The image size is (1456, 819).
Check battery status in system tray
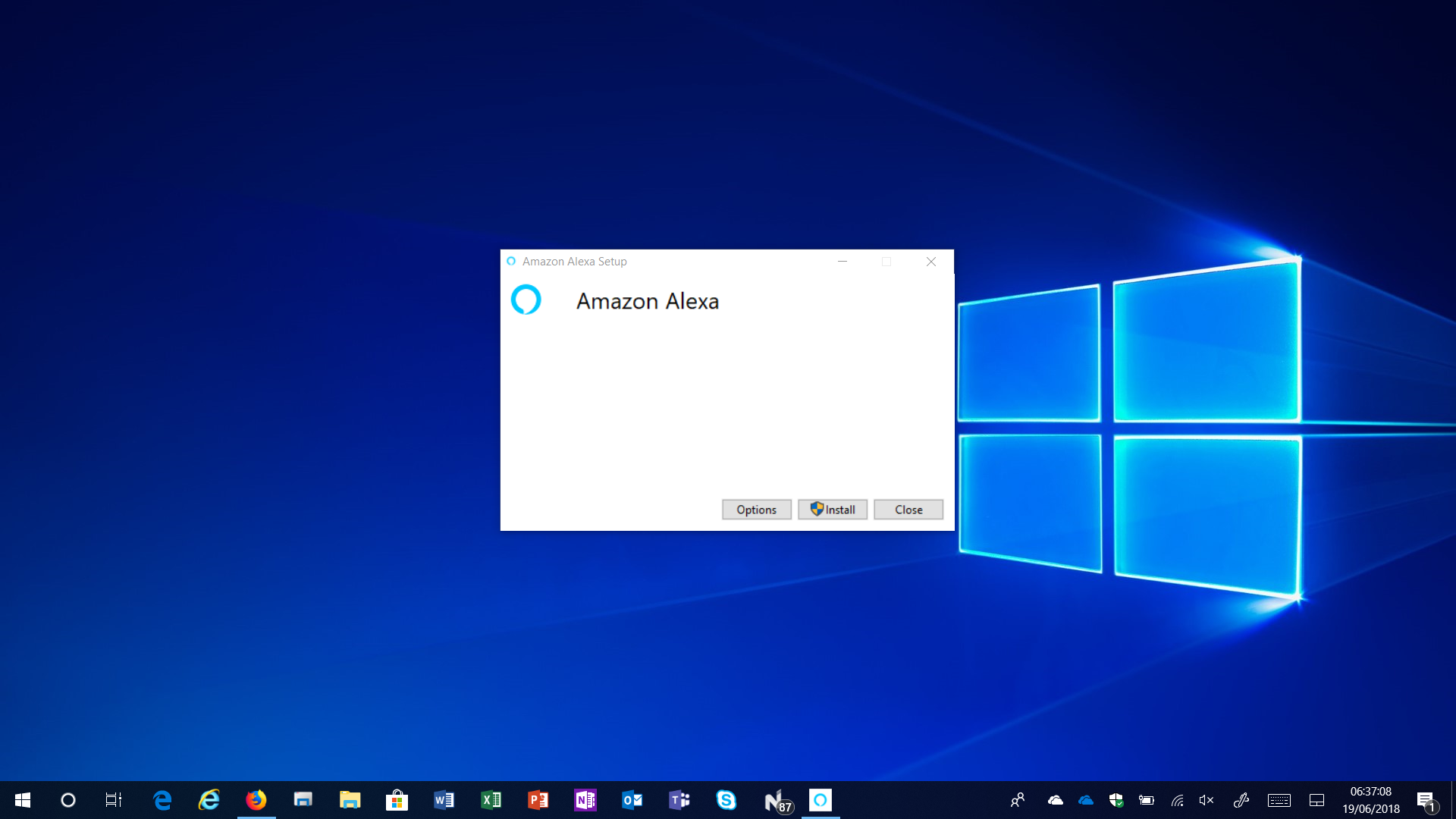coord(1147,800)
